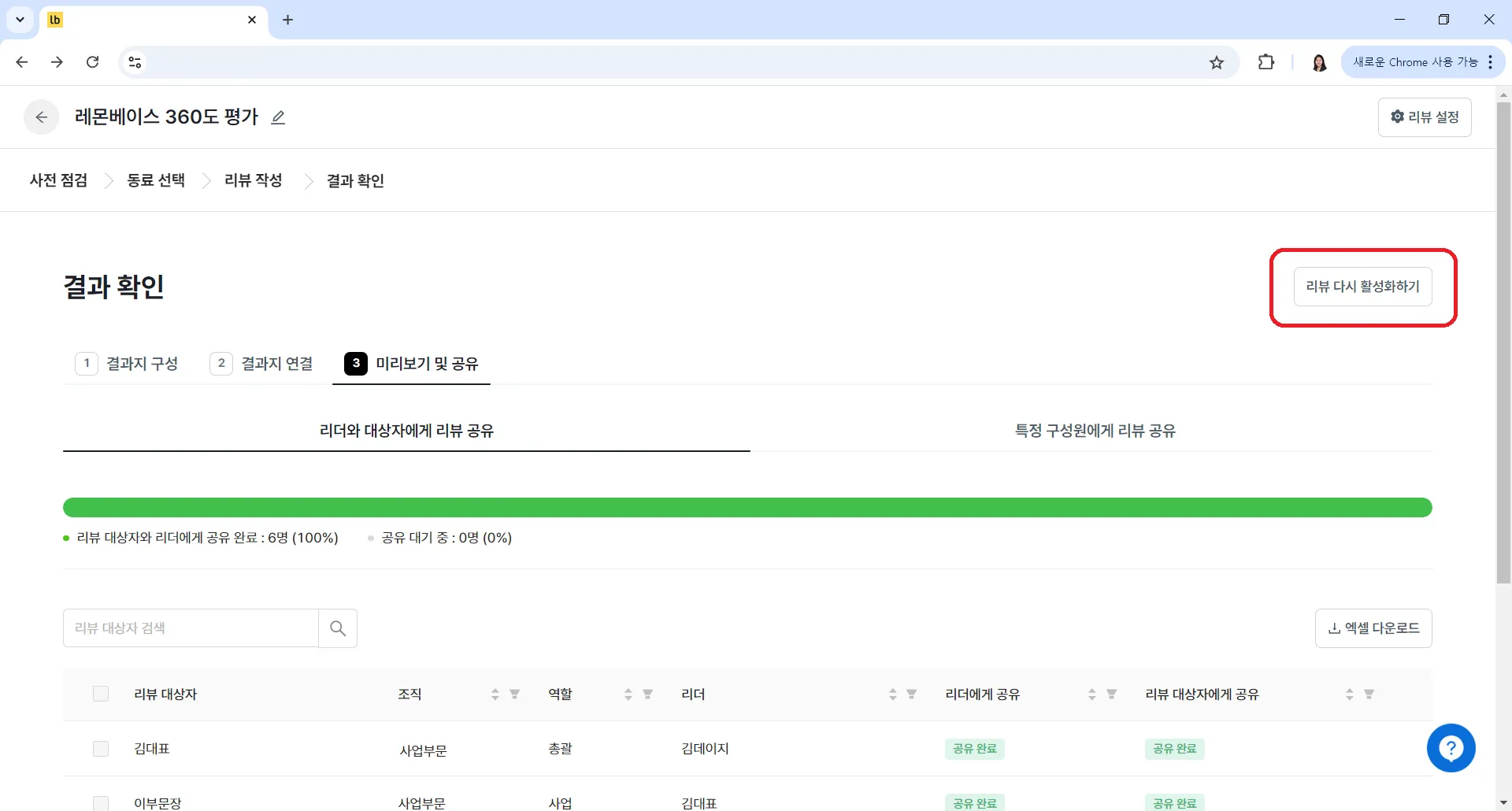1512x811 pixels.
Task: Click 김데이지 leader cell
Action: (705, 749)
